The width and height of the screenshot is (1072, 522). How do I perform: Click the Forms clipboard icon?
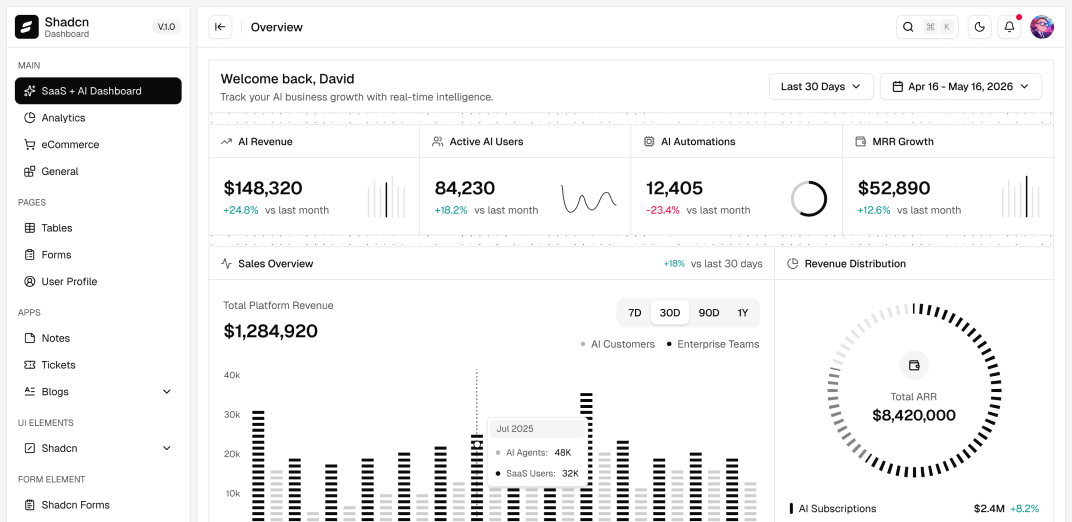tap(29, 255)
